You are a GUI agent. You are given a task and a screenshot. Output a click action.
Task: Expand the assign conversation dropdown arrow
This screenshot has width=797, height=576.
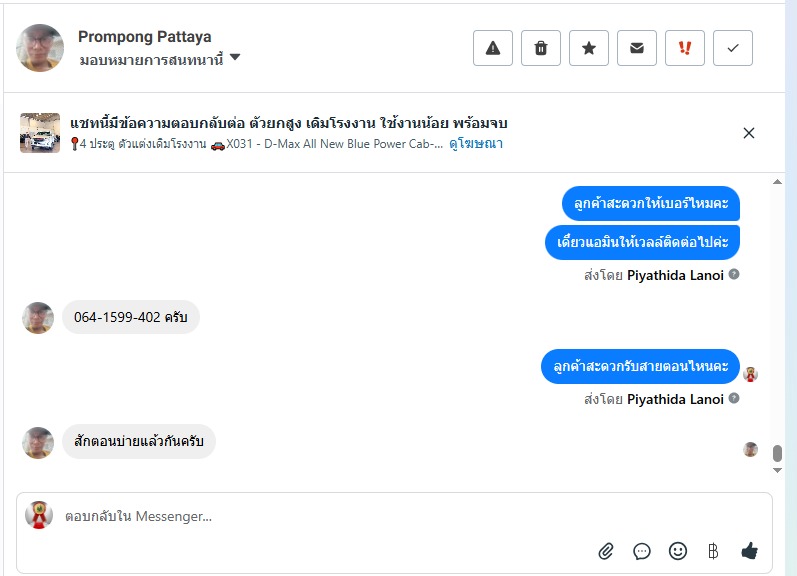click(x=235, y=58)
